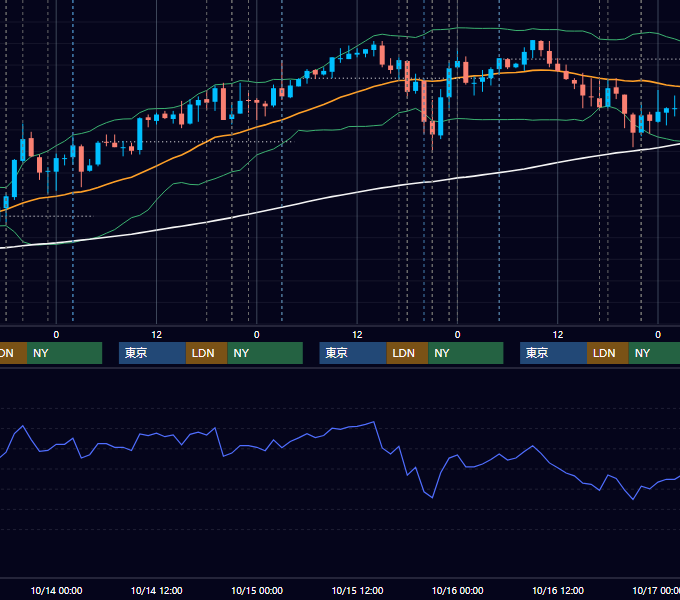Click the 10/14 00:00 date label
Viewport: 680px width, 600px height.
[56, 590]
